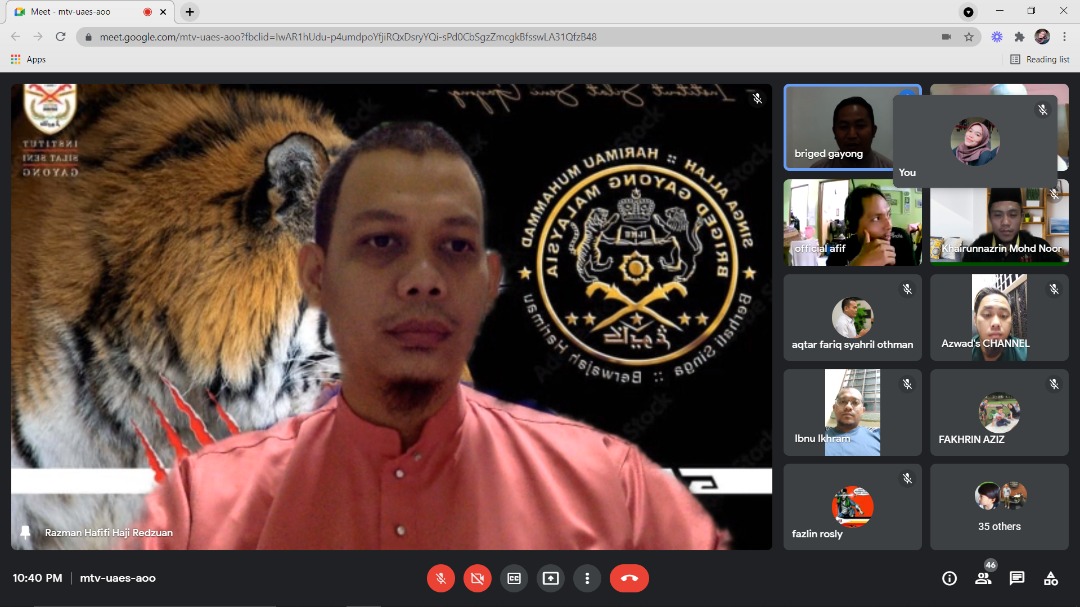Image resolution: width=1080 pixels, height=607 pixels.
Task: Open the Present now screen-share button
Action: click(550, 578)
